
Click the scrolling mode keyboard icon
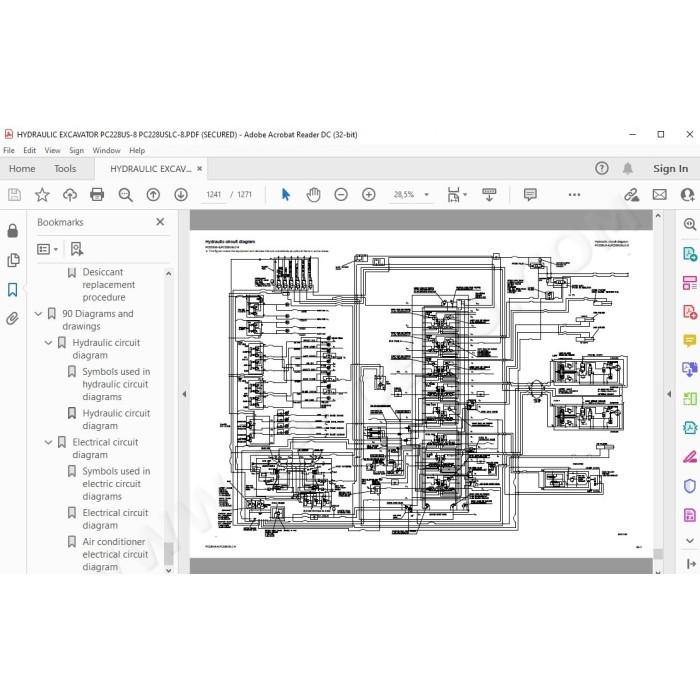(x=489, y=195)
